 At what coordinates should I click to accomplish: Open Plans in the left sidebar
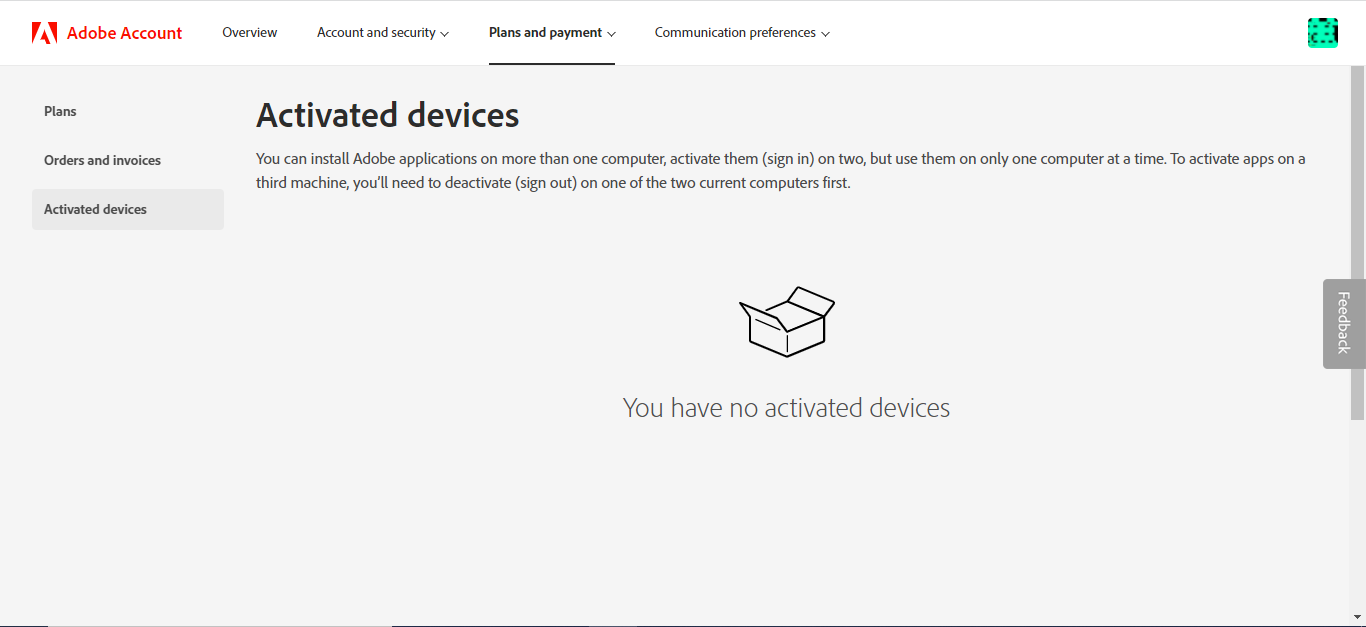point(60,111)
